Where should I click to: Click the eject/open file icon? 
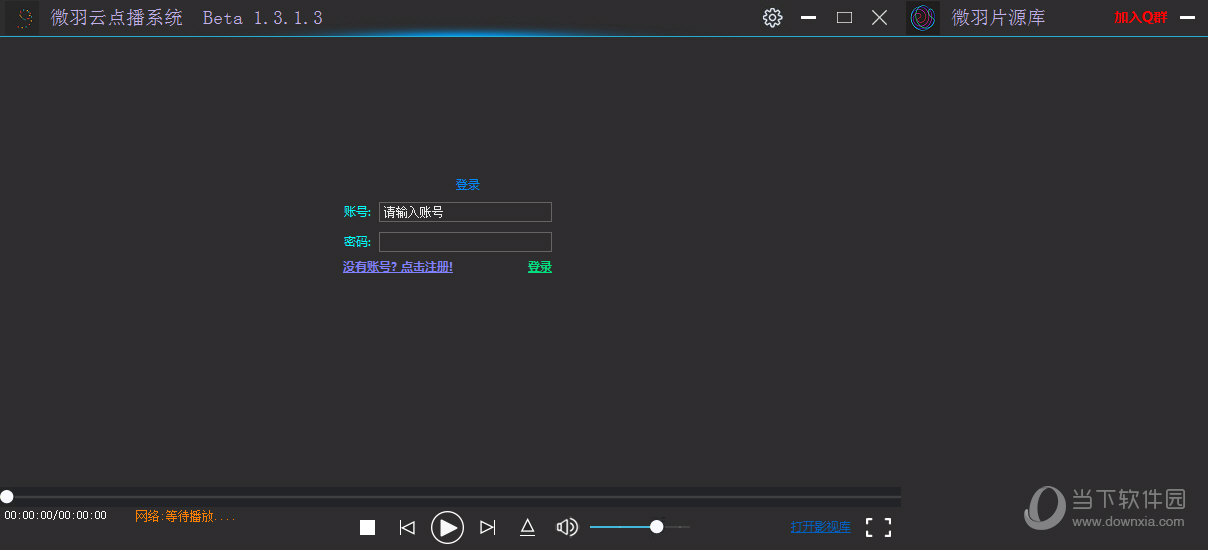528,528
